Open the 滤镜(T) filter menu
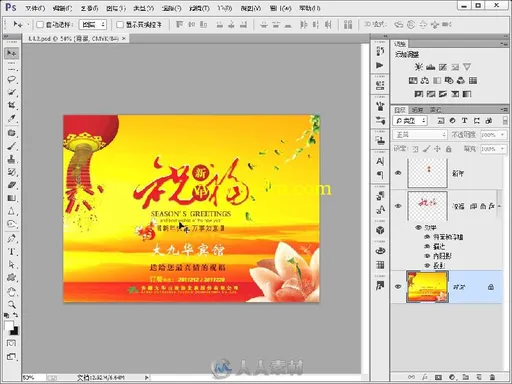This screenshot has width=512, height=384. [199, 8]
